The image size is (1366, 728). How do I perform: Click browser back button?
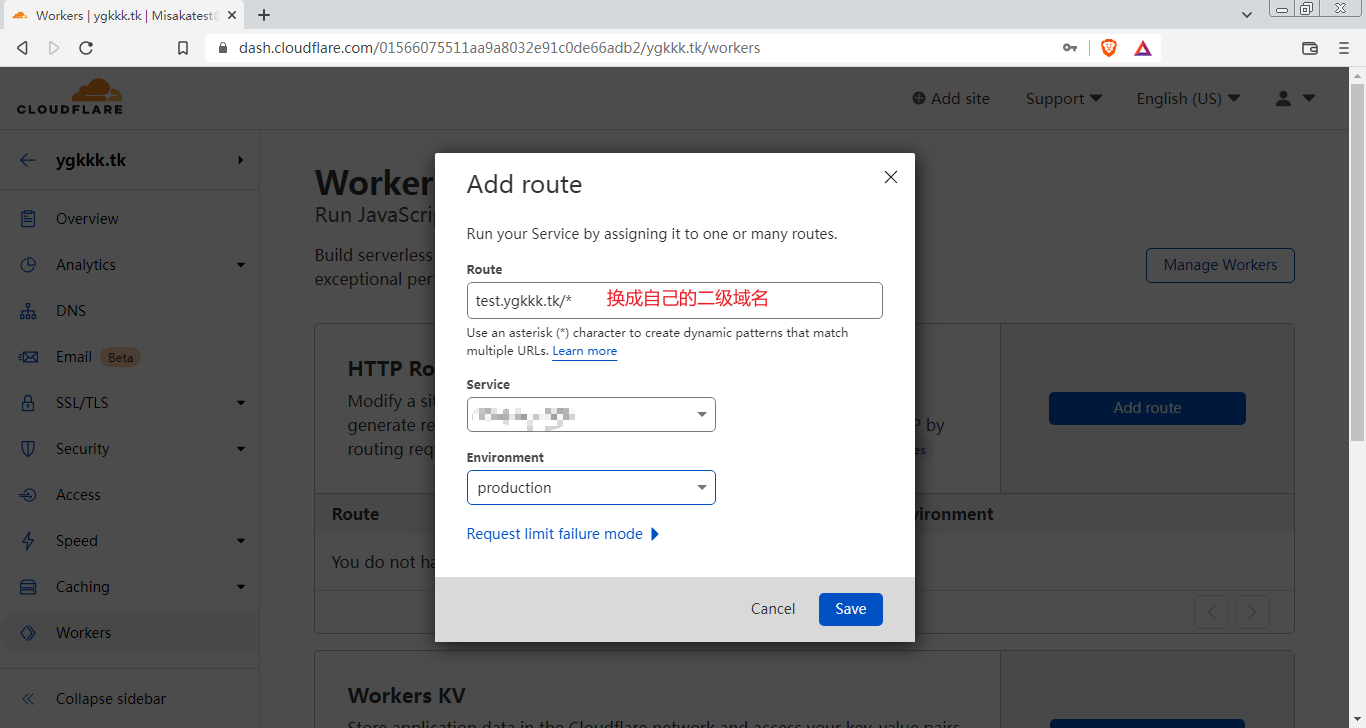(22, 48)
